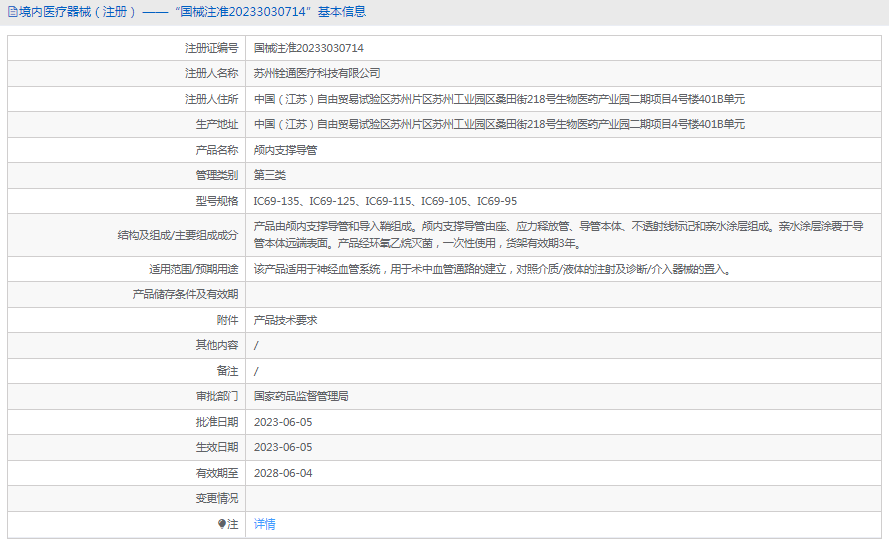The image size is (889, 547).
Task: Click the 产品名称 label
Action: click(x=217, y=150)
